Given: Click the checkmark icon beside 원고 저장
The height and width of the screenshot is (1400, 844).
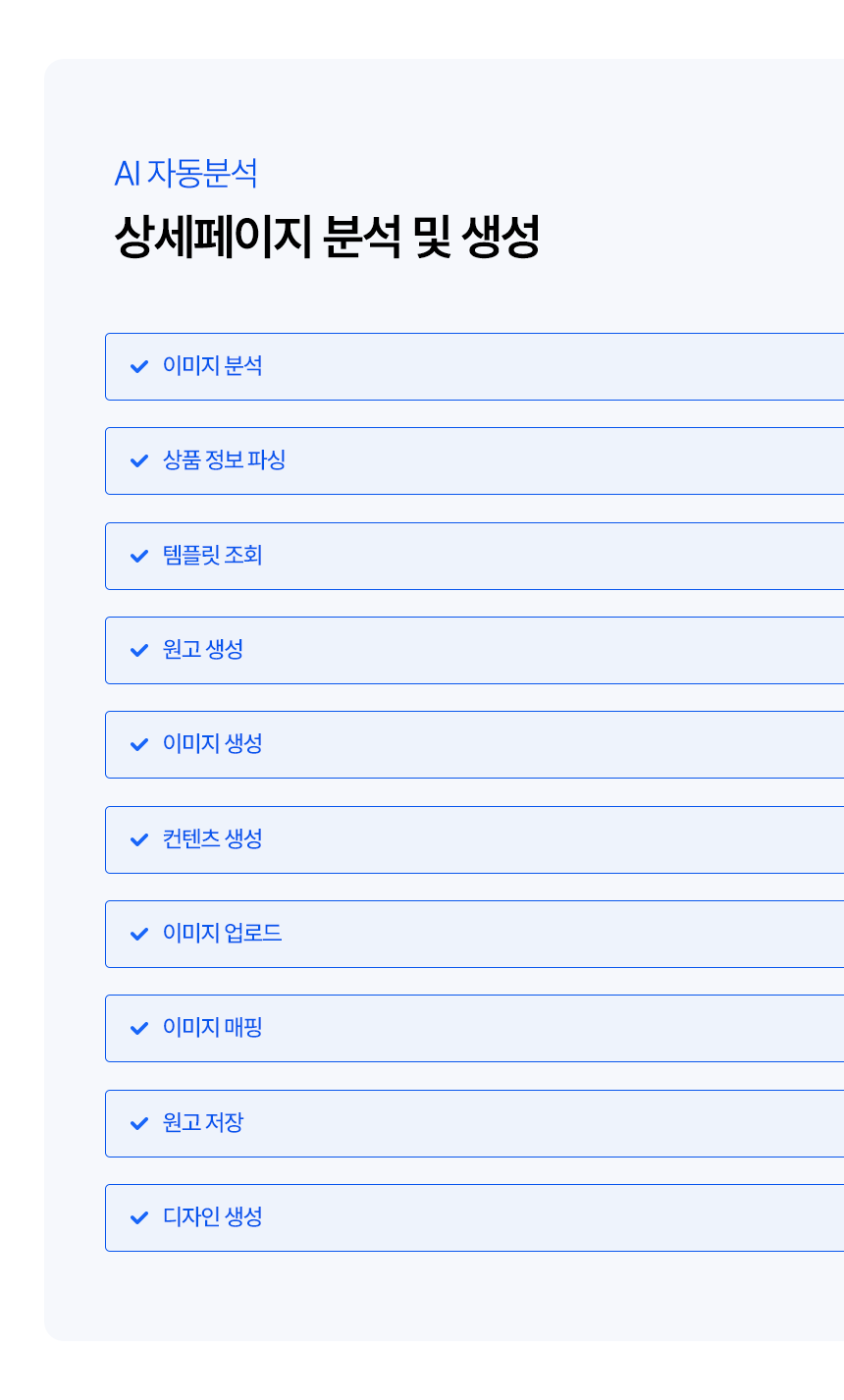Looking at the screenshot, I should click(x=139, y=1123).
